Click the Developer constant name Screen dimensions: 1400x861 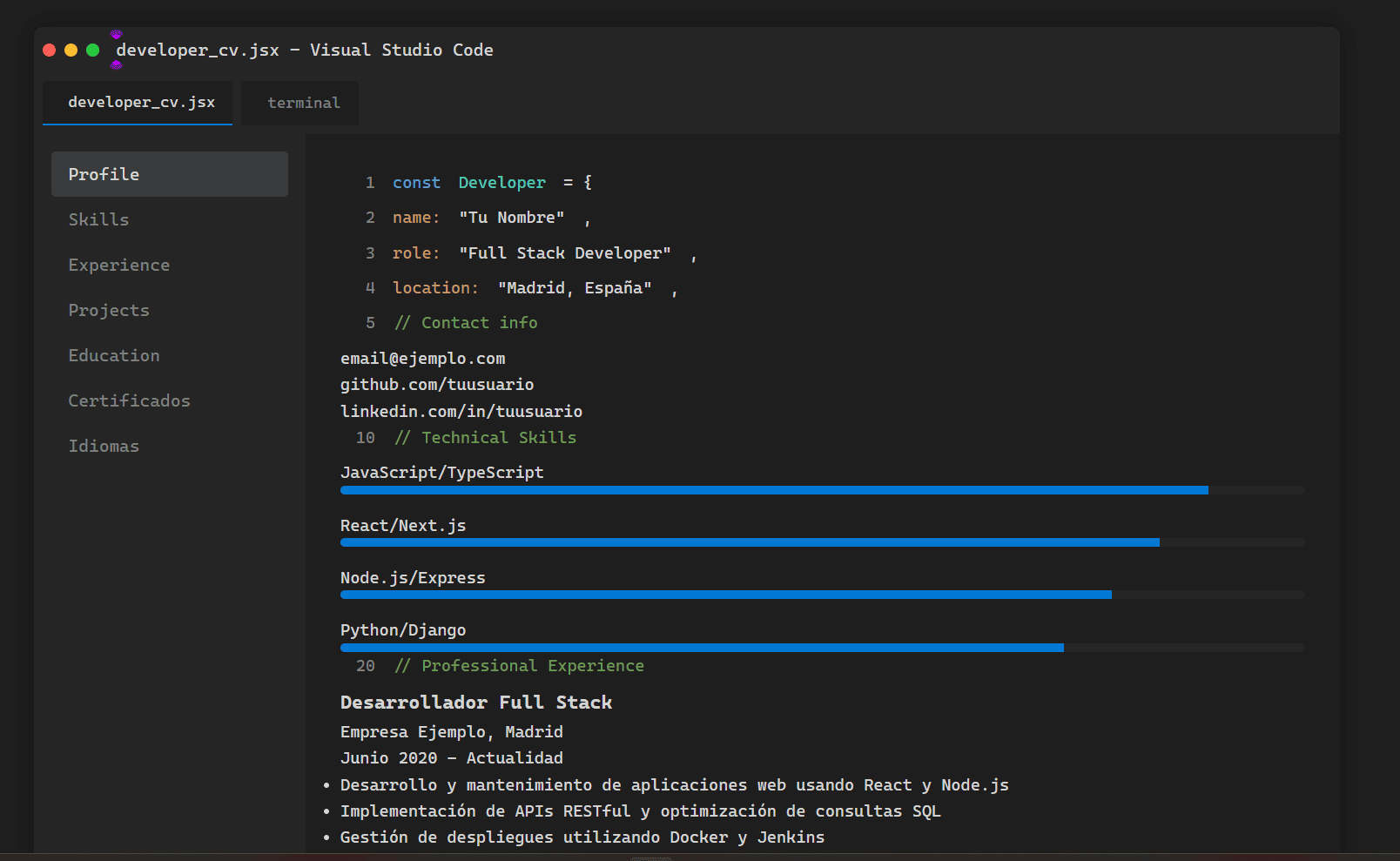[x=502, y=183]
